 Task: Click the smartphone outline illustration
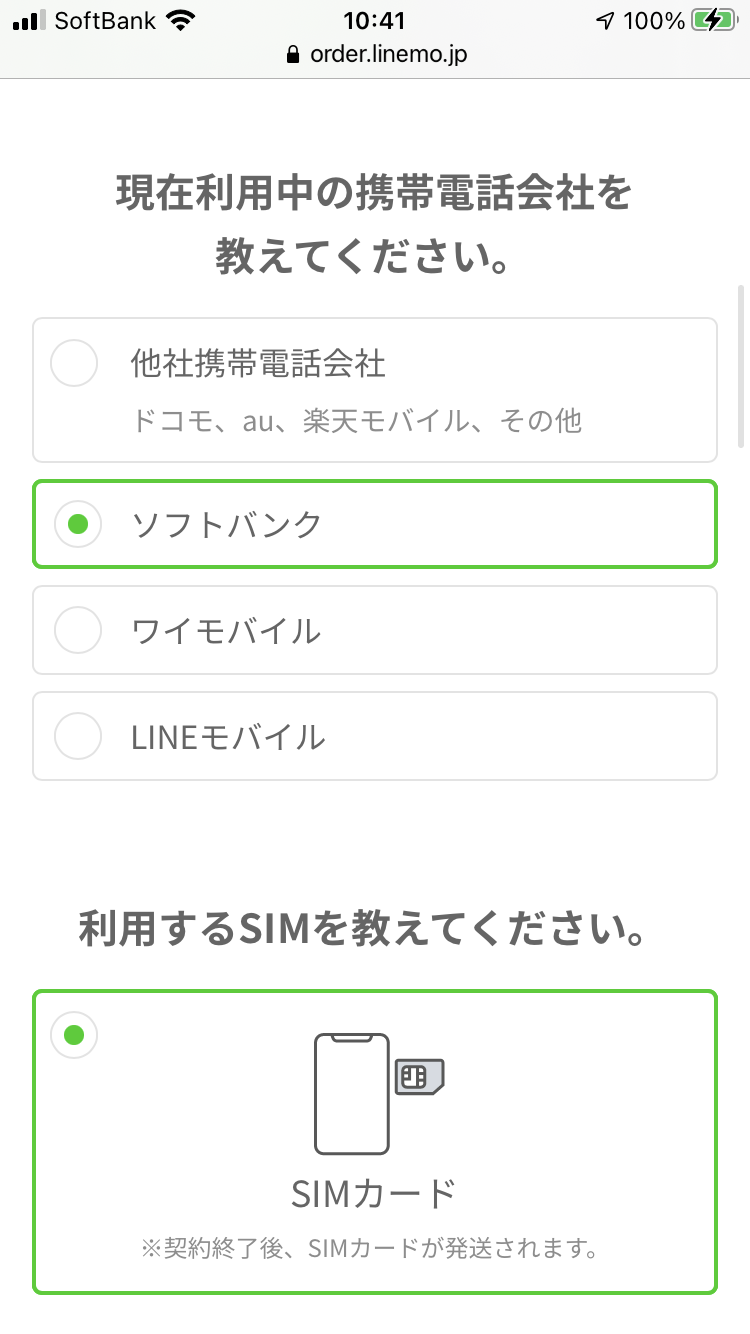click(351, 1094)
